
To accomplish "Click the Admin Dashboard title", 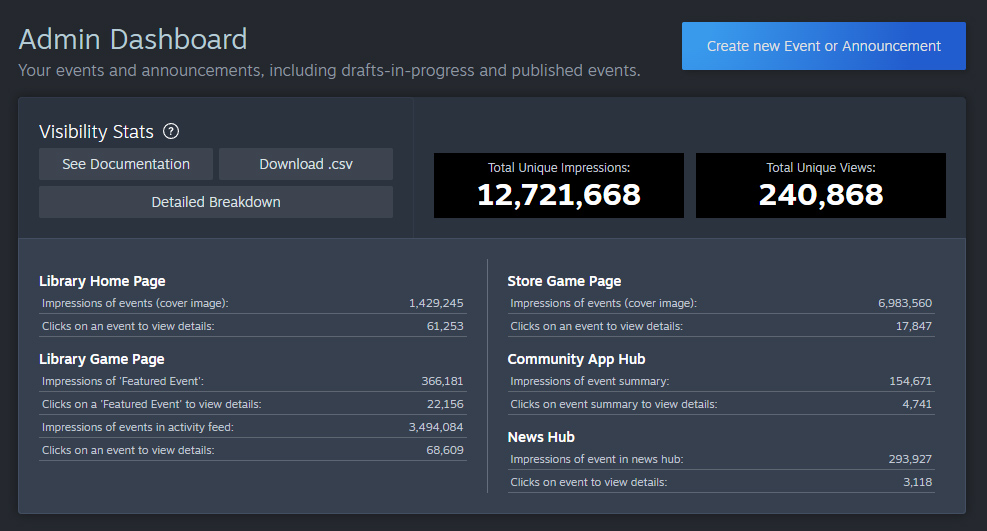I will click(133, 39).
